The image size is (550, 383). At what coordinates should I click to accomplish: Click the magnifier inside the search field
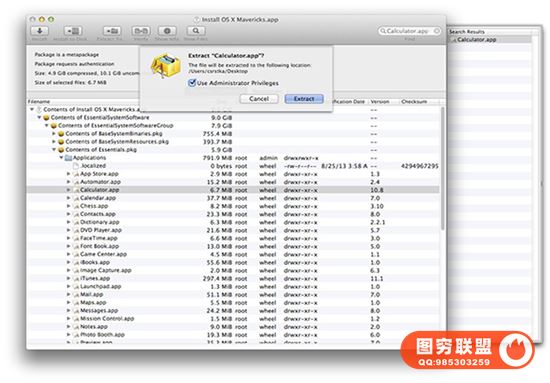(383, 31)
